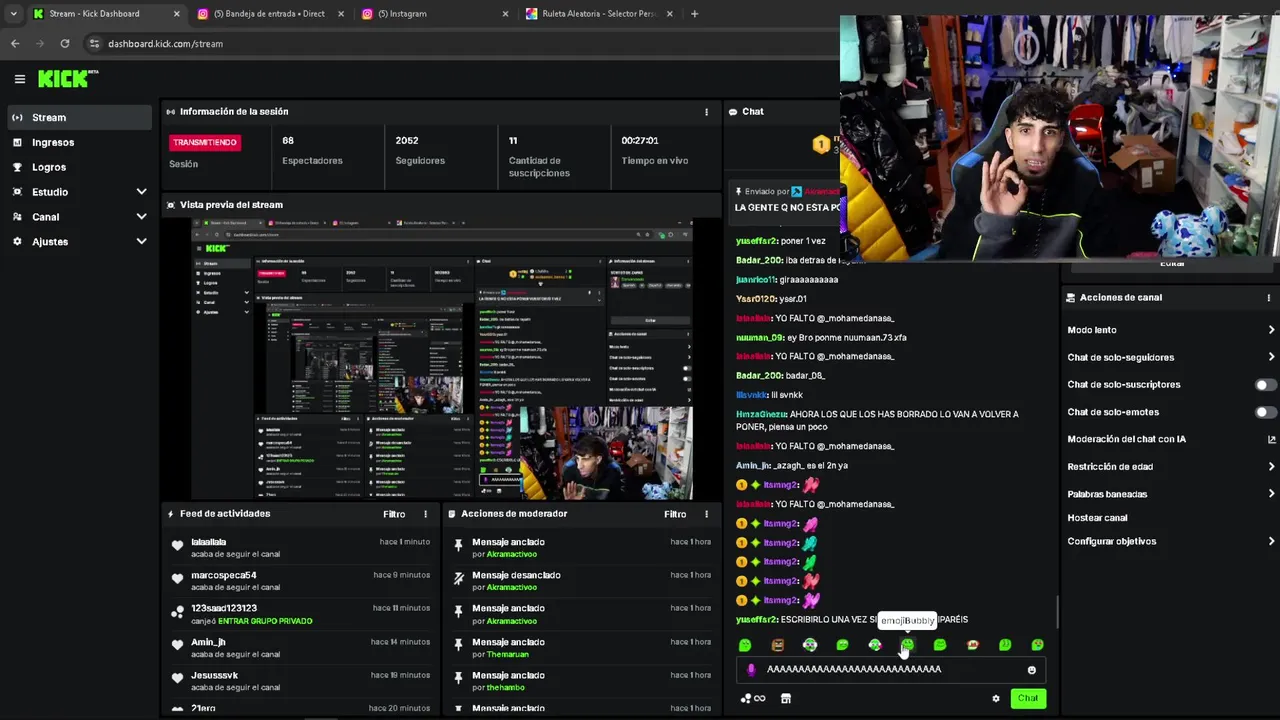The image size is (1280, 720).
Task: Open Modo lento options
Action: click(1171, 330)
